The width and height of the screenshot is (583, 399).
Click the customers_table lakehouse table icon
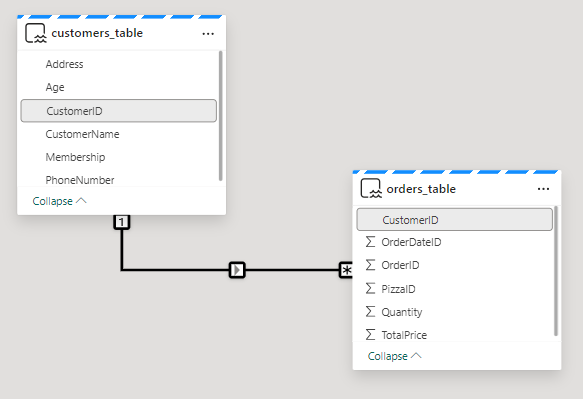[x=36, y=33]
